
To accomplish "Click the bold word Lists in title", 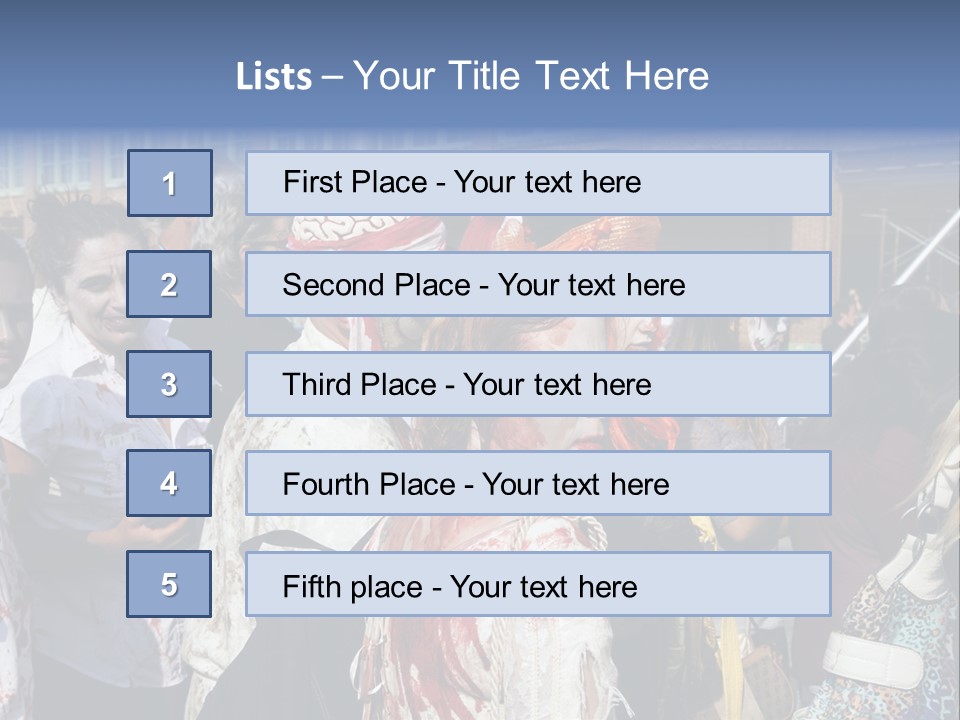I will point(274,77).
